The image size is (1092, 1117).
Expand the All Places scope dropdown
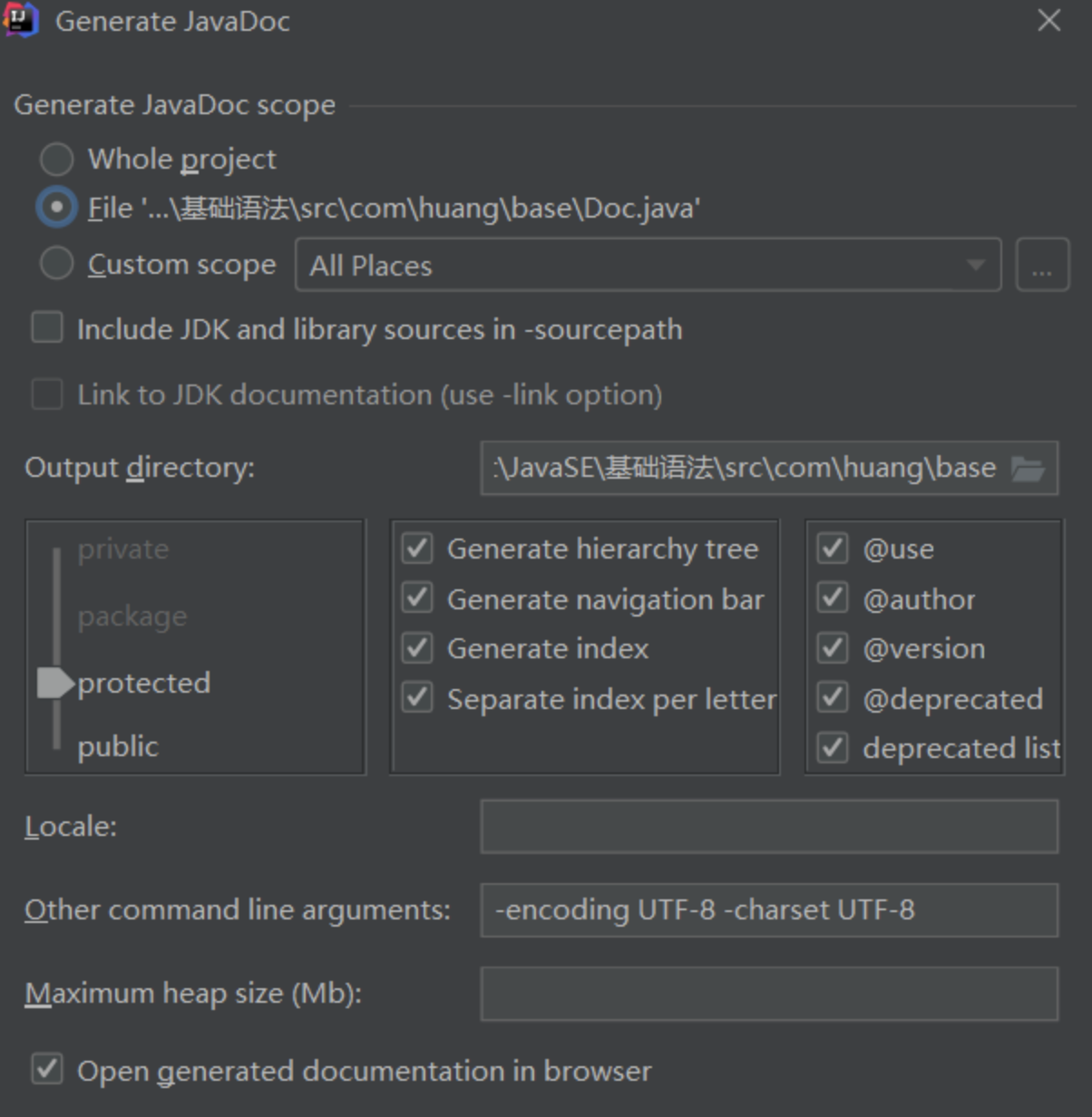tap(975, 266)
